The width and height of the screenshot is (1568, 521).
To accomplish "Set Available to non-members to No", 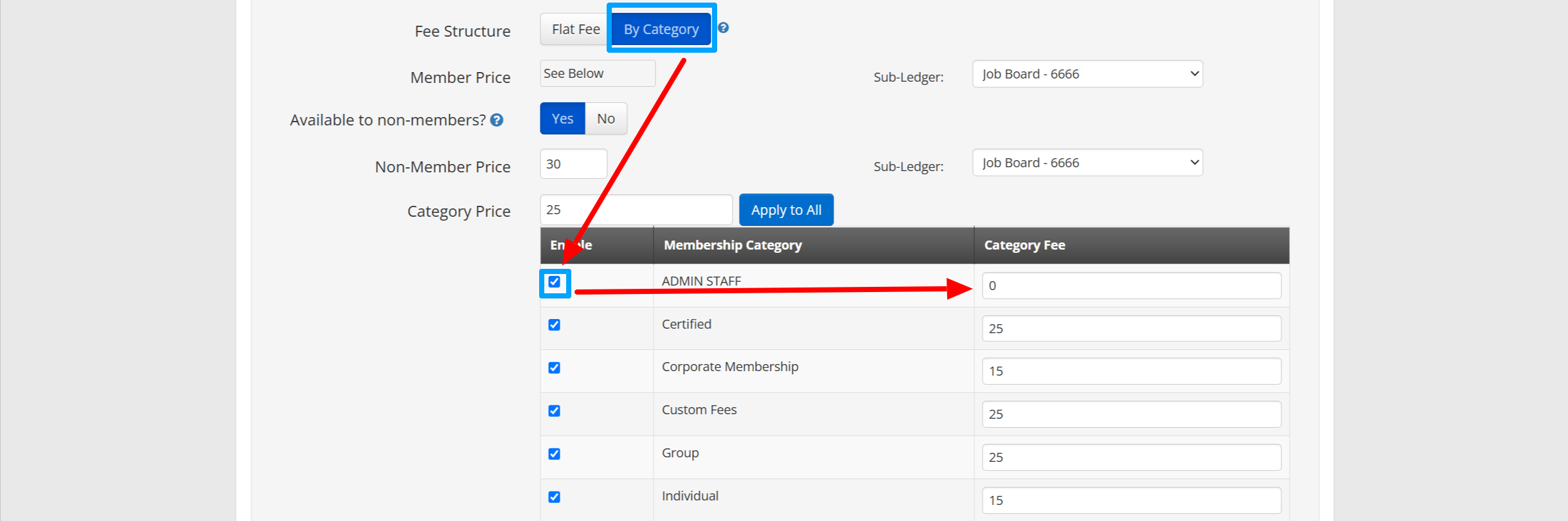I will tap(605, 119).
